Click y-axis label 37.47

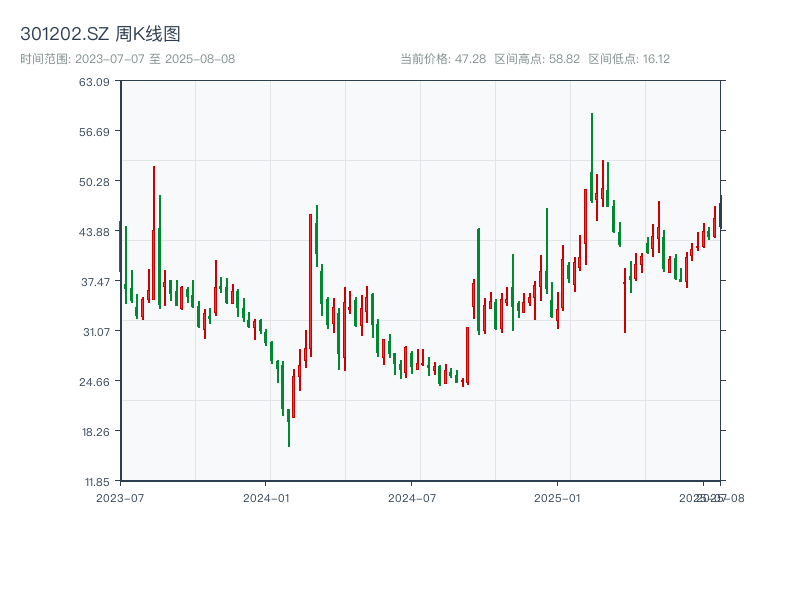coord(95,282)
